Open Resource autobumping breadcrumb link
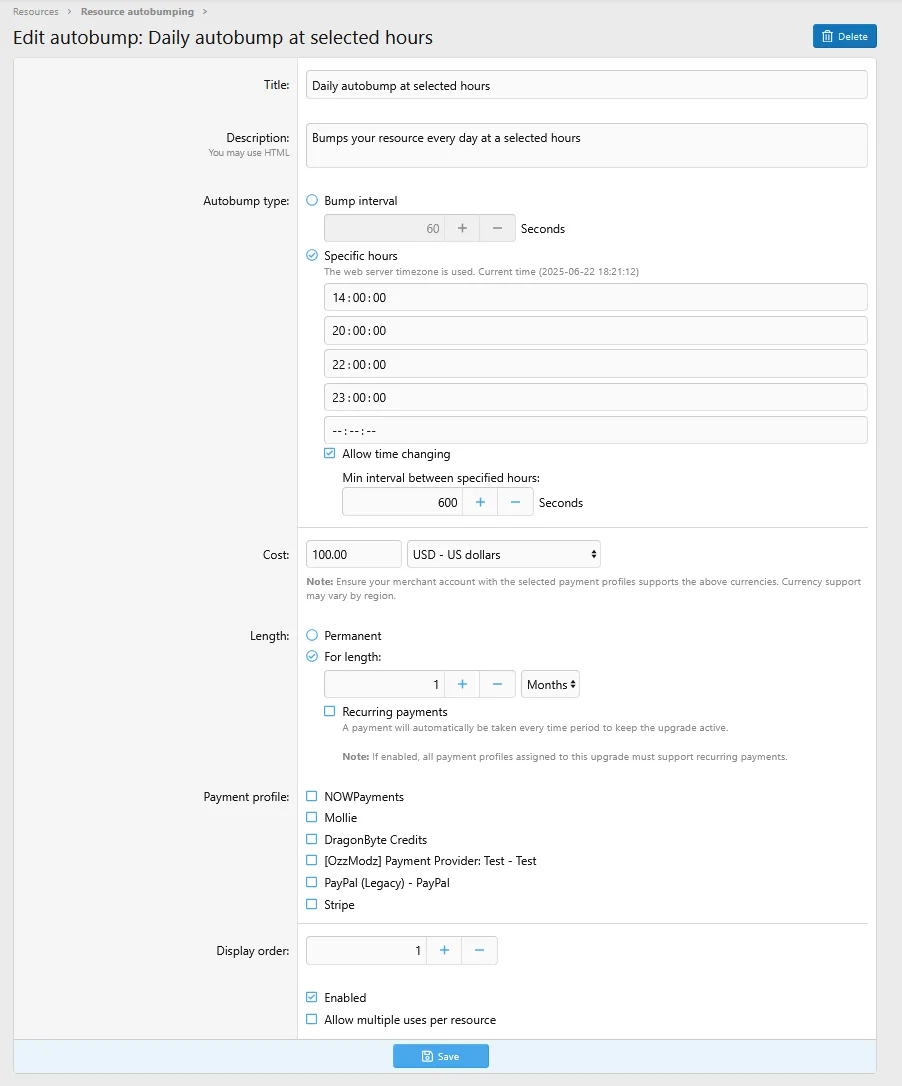Viewport: 902px width, 1086px height. 137,12
